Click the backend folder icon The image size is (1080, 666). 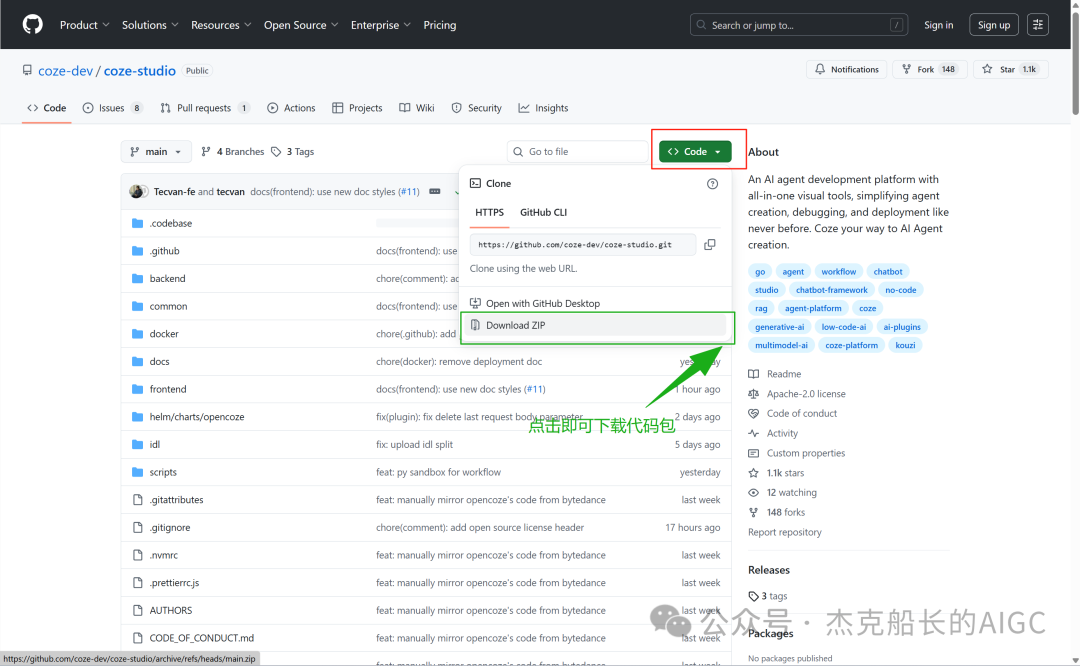click(137, 278)
